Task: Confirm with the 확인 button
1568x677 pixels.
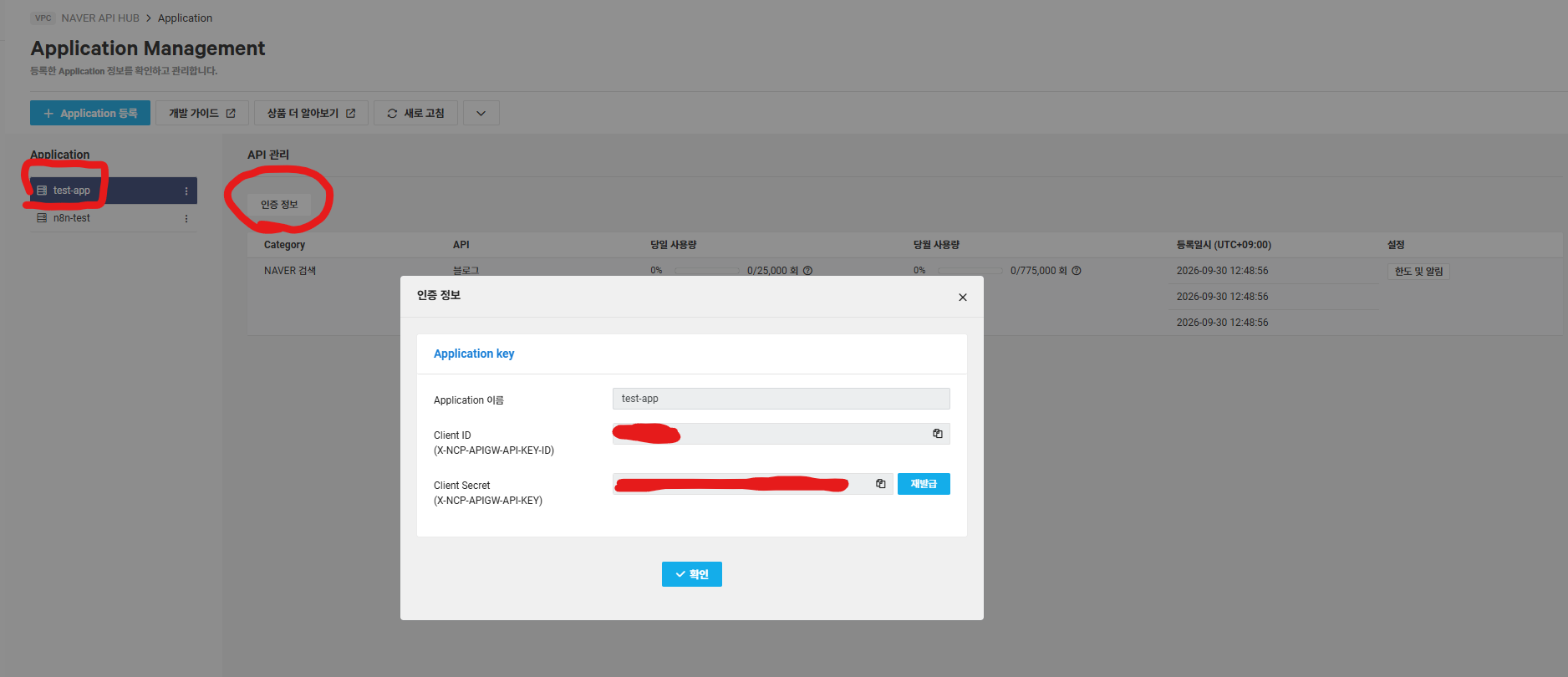Action: (692, 574)
